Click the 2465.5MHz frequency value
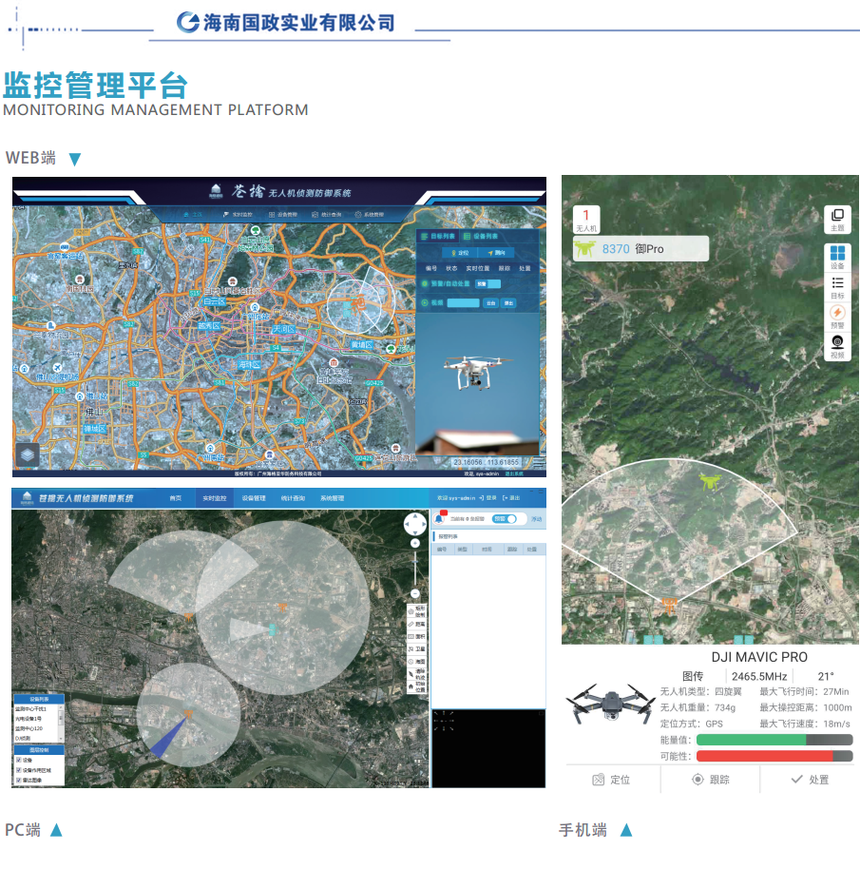Screen dimensions: 860x869 pos(759,676)
